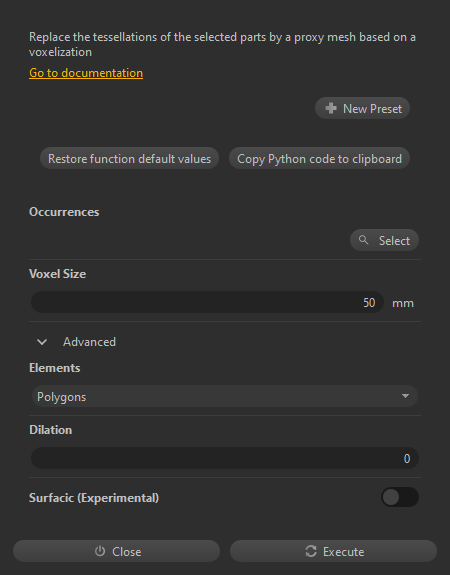Viewport: 450px width, 575px height.
Task: Click the Elements dropdown arrow
Action: pos(405,396)
